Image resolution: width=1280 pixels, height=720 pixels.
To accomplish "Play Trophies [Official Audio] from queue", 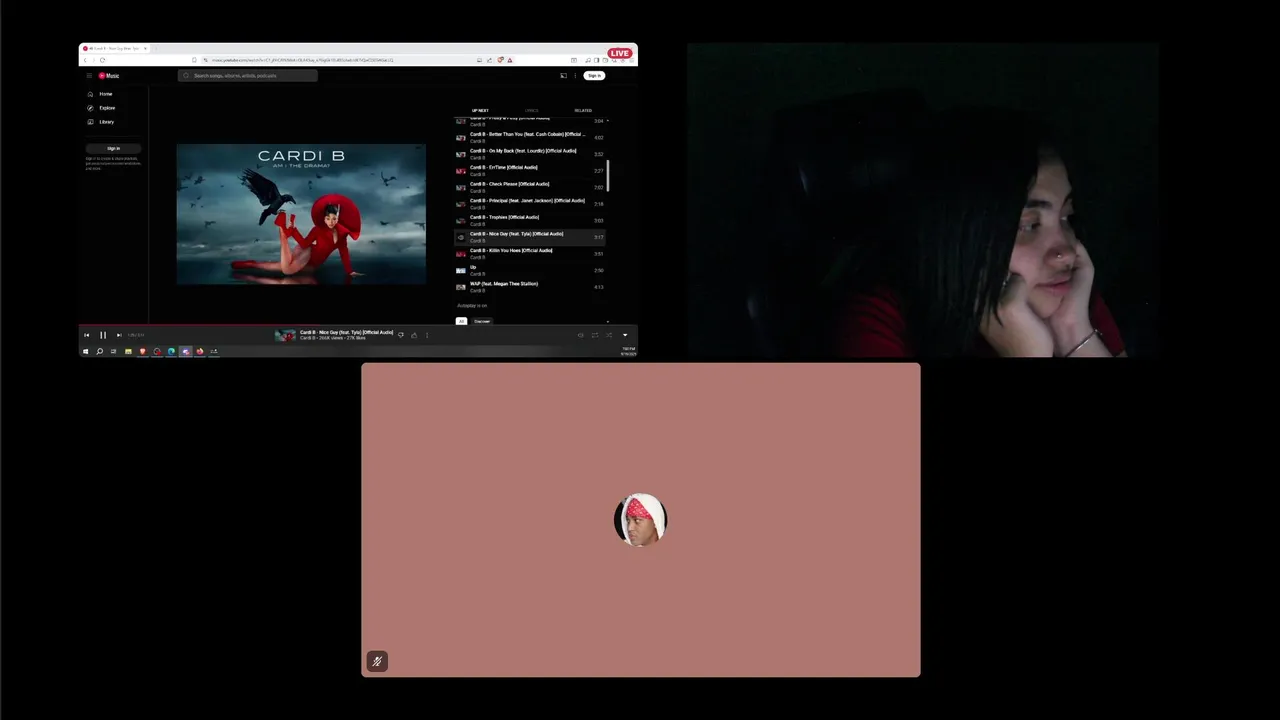I will tap(529, 220).
